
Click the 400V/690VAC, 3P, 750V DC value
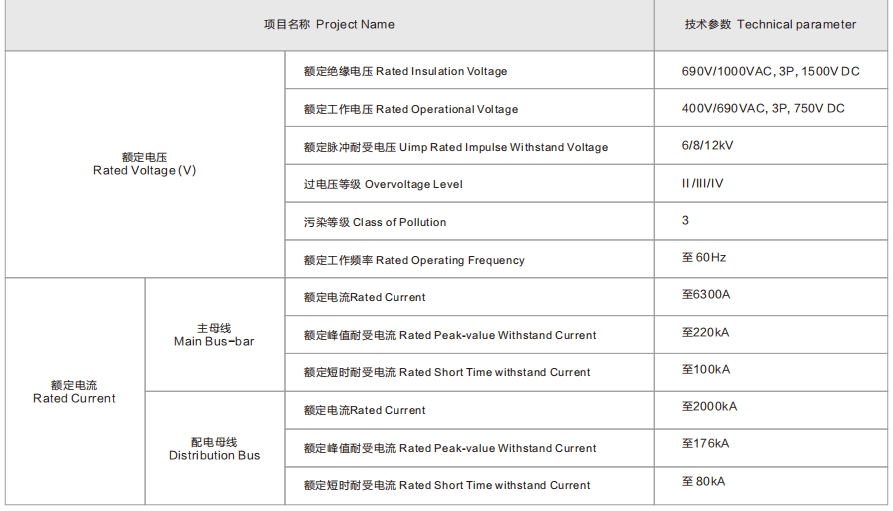coord(763,108)
